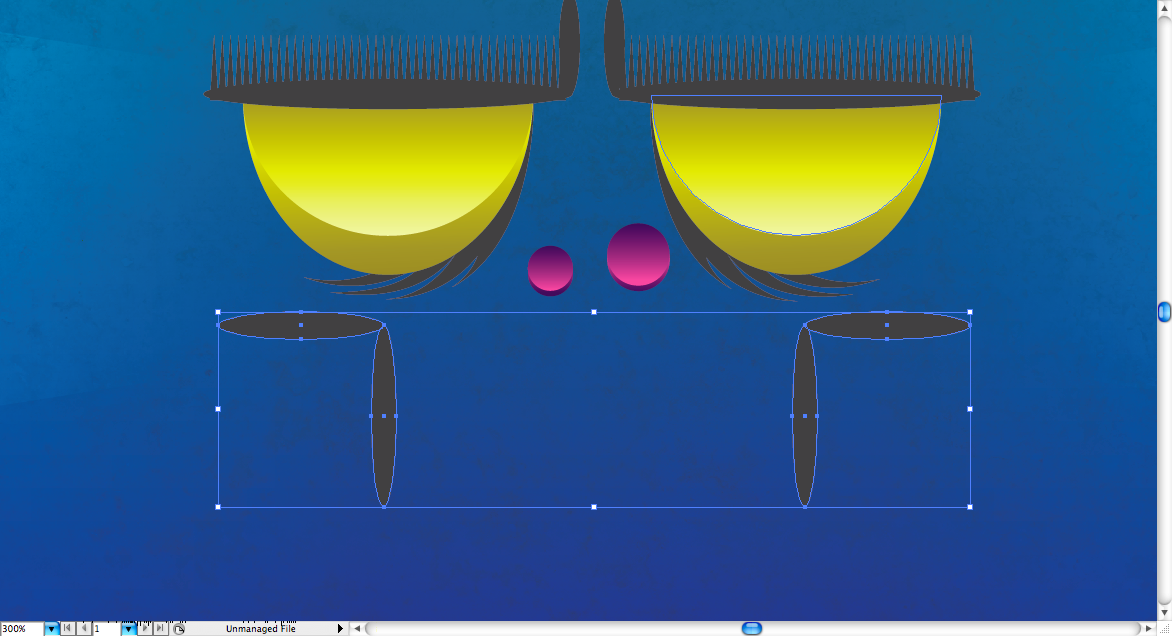The height and width of the screenshot is (636, 1172).
Task: Click the vertical scrollbar down arrow
Action: 1164,611
